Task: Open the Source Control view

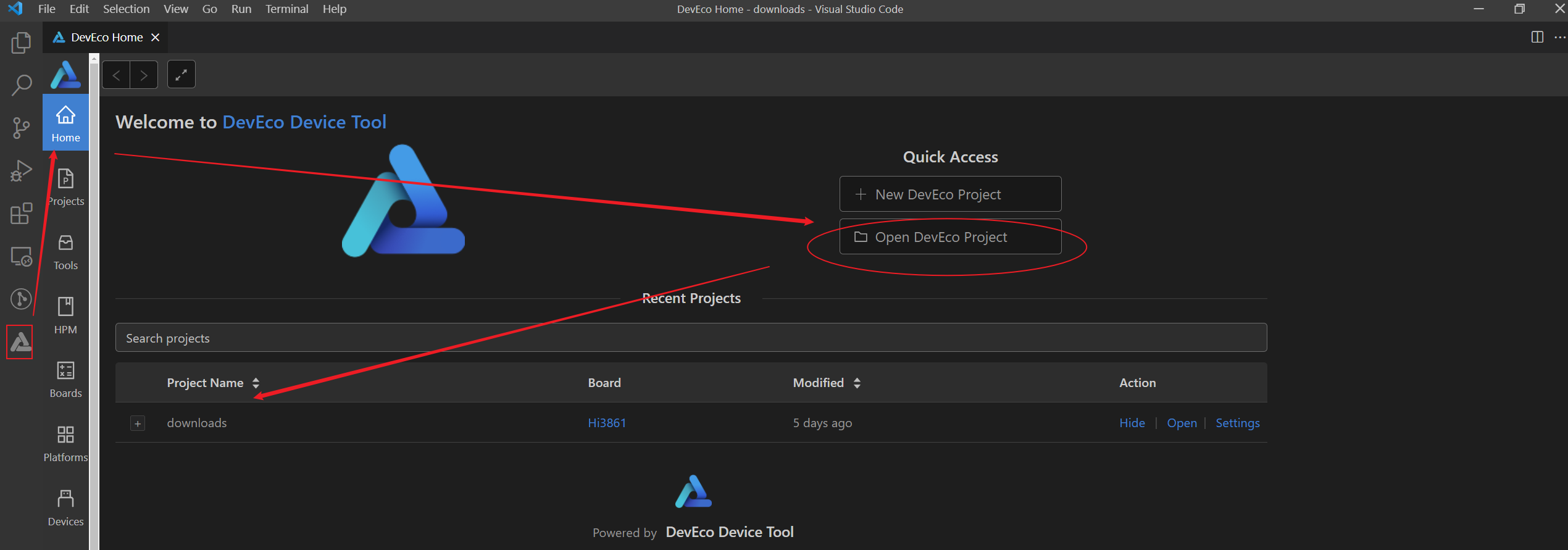Action: pyautogui.click(x=21, y=128)
